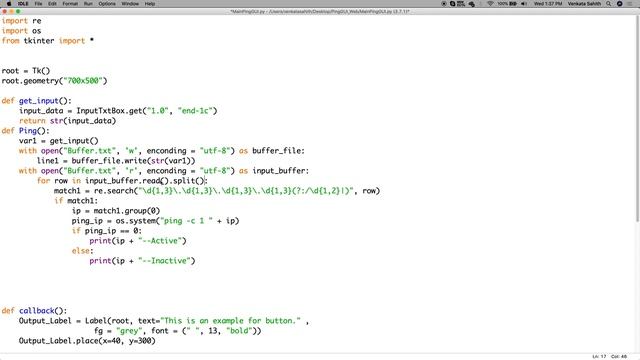Click the 'if ping_ip == 0:' line

pos(107,231)
